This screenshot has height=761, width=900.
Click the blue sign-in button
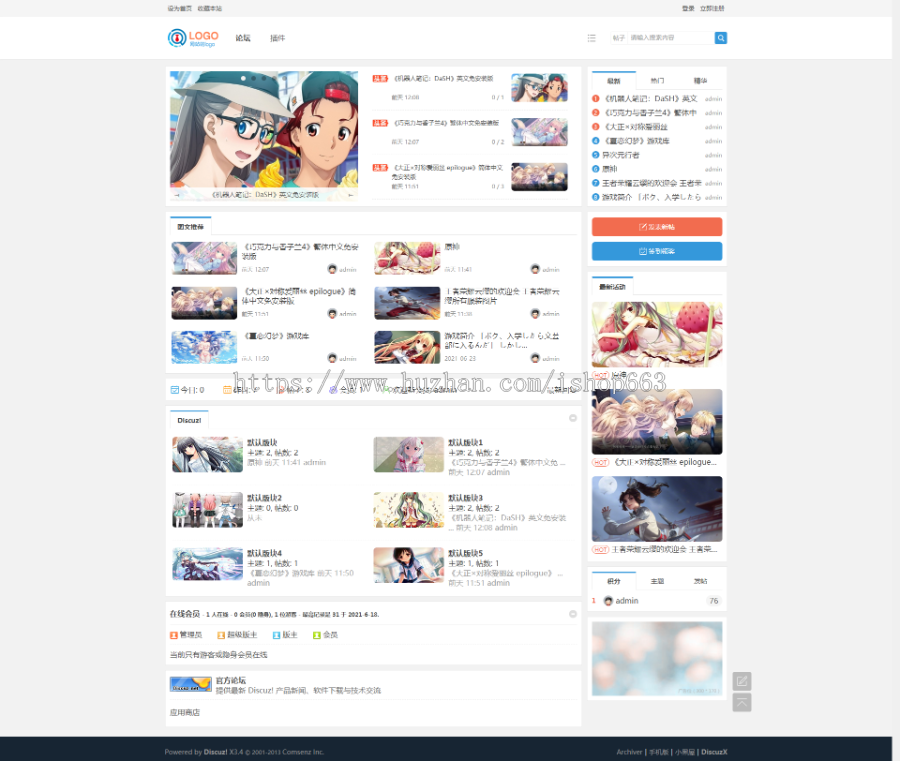pos(657,251)
